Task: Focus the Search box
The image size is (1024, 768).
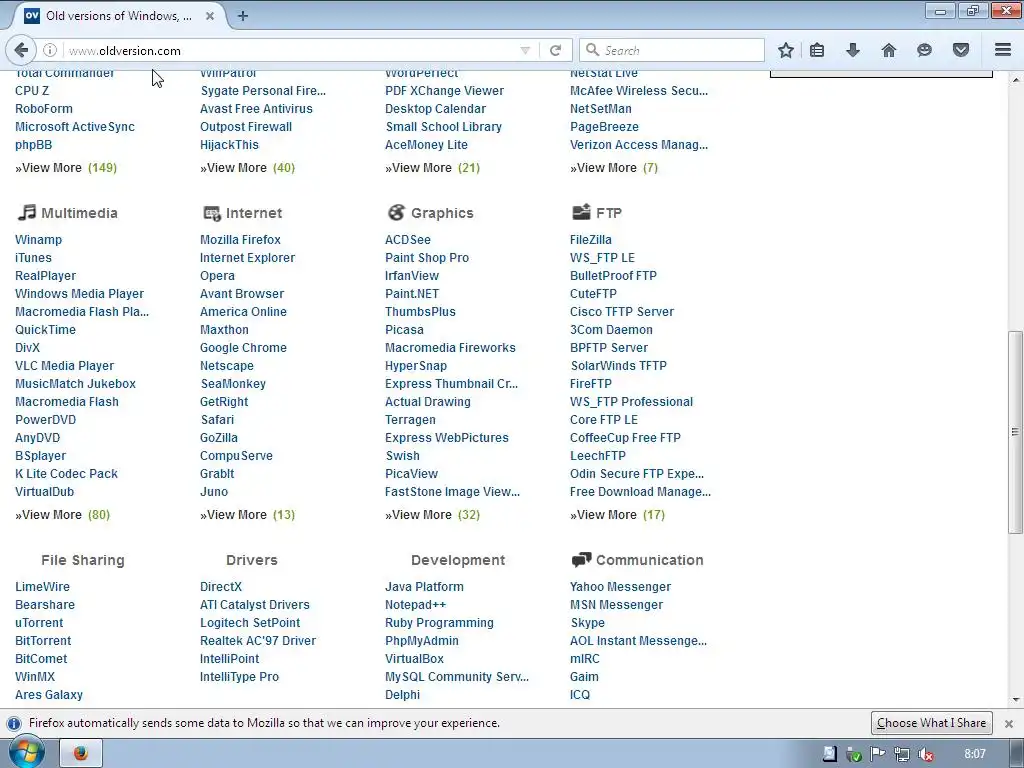Action: pyautogui.click(x=671, y=50)
